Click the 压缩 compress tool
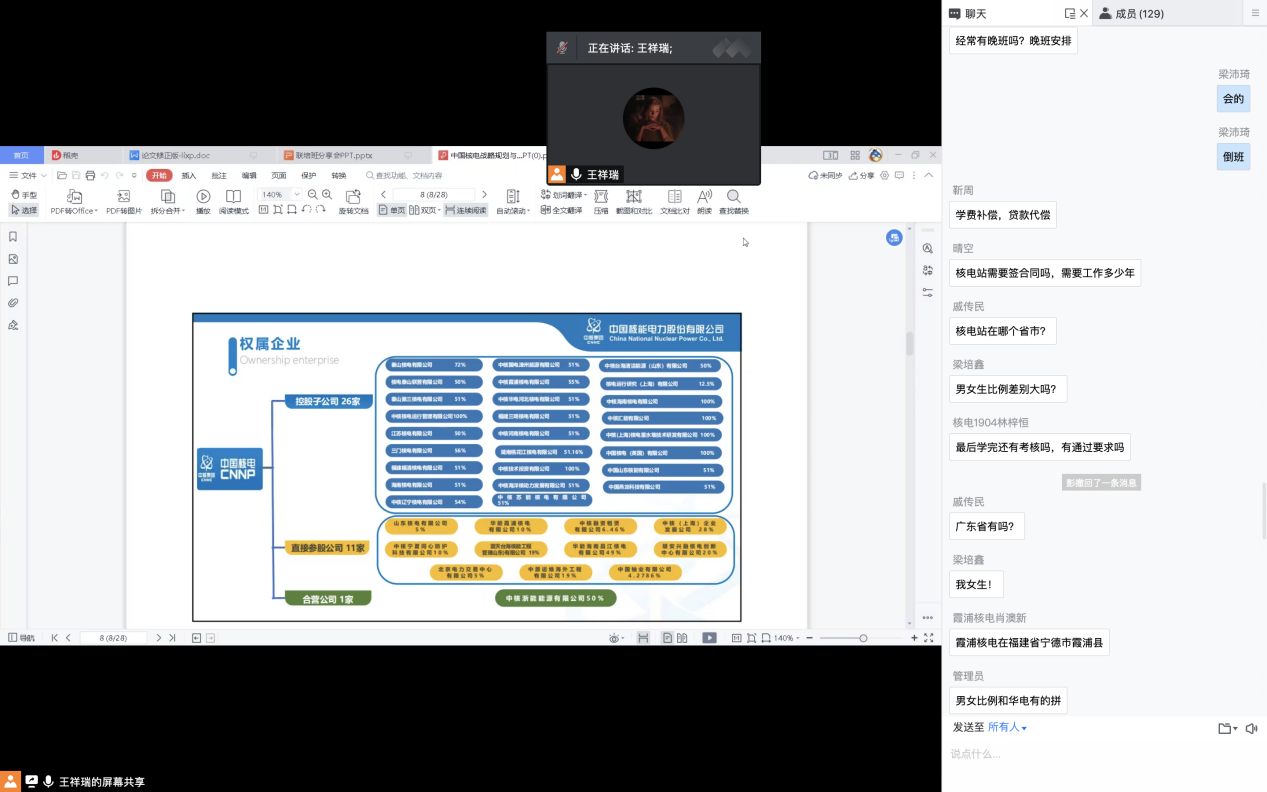 click(x=601, y=202)
